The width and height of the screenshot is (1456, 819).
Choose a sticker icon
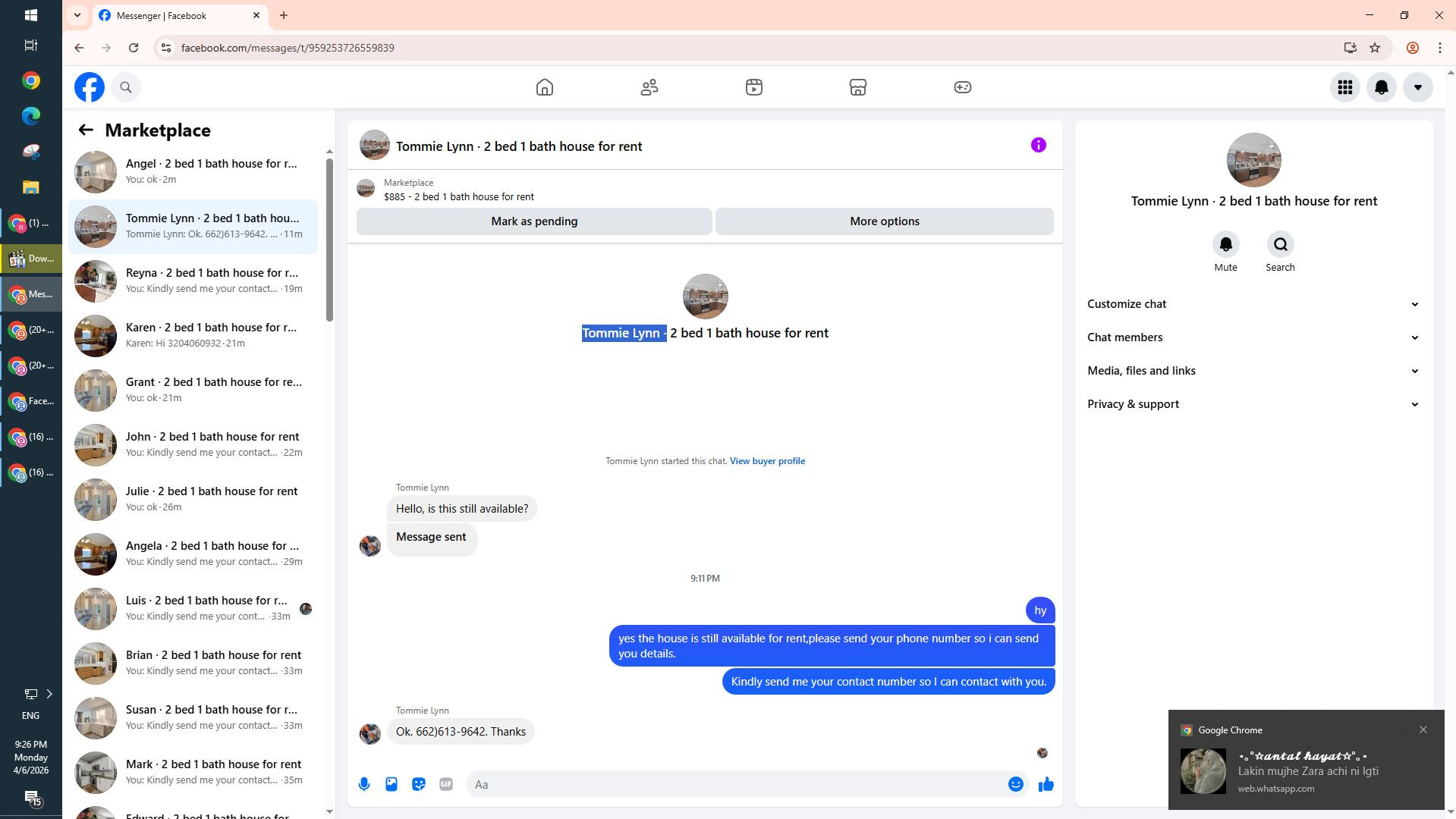[419, 785]
